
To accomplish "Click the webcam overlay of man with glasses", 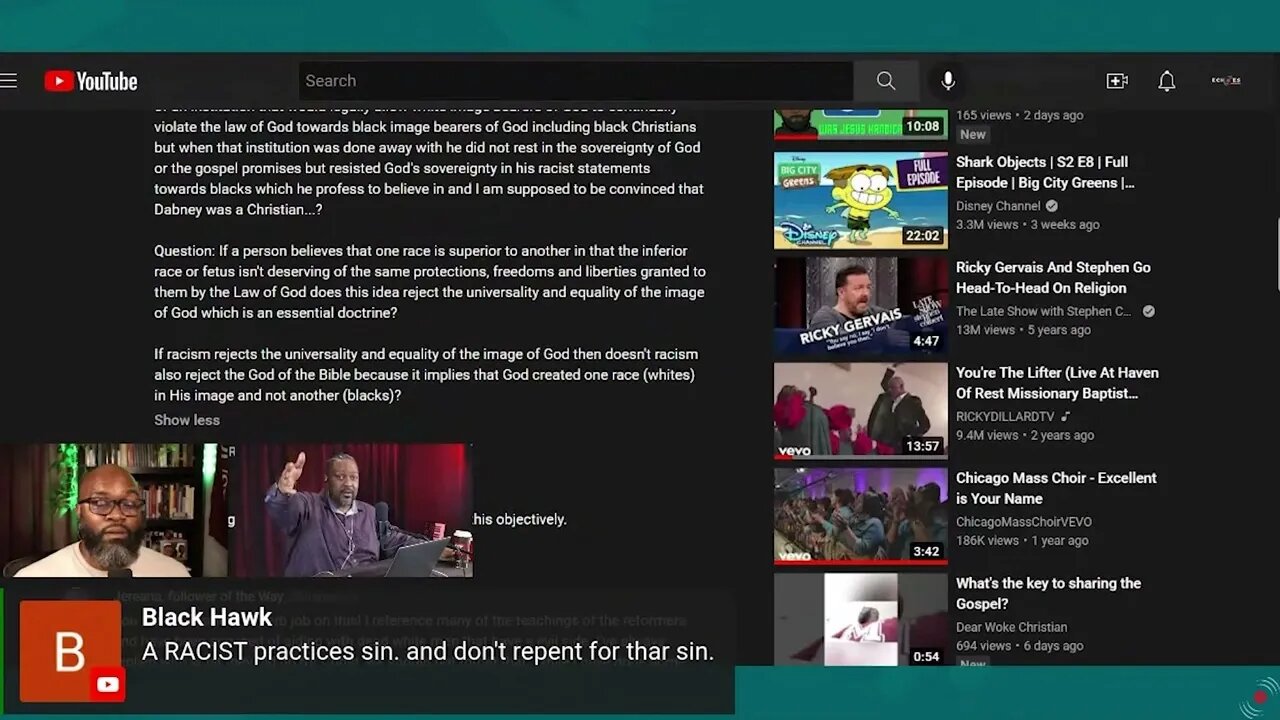I will point(113,510).
